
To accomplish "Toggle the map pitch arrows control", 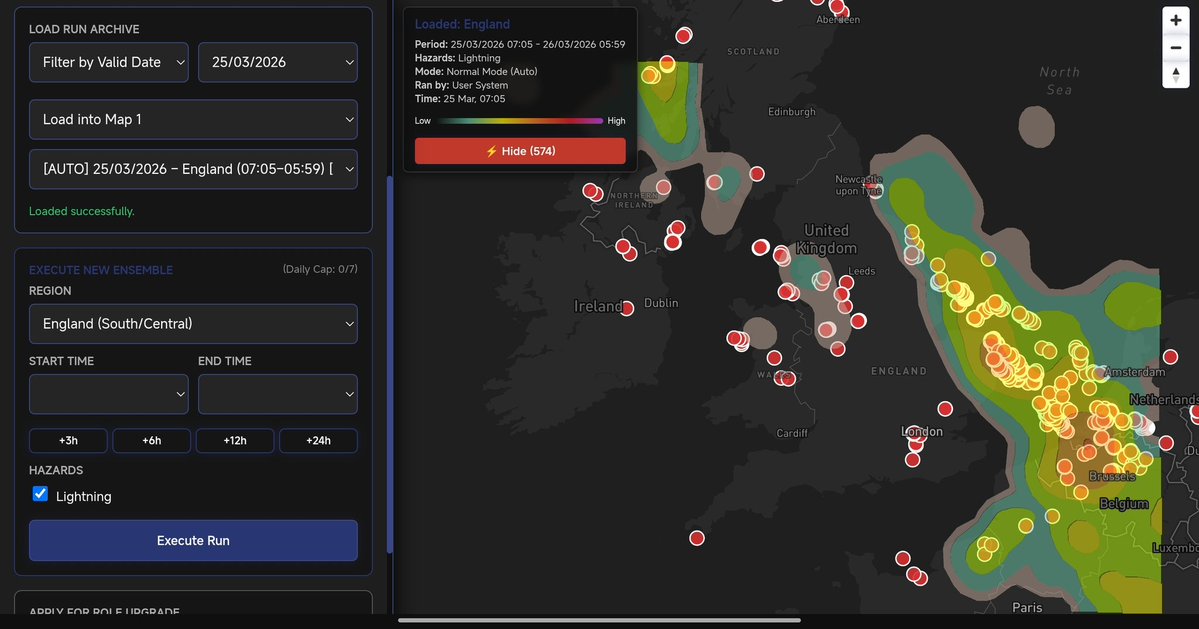I will click(x=1175, y=73).
